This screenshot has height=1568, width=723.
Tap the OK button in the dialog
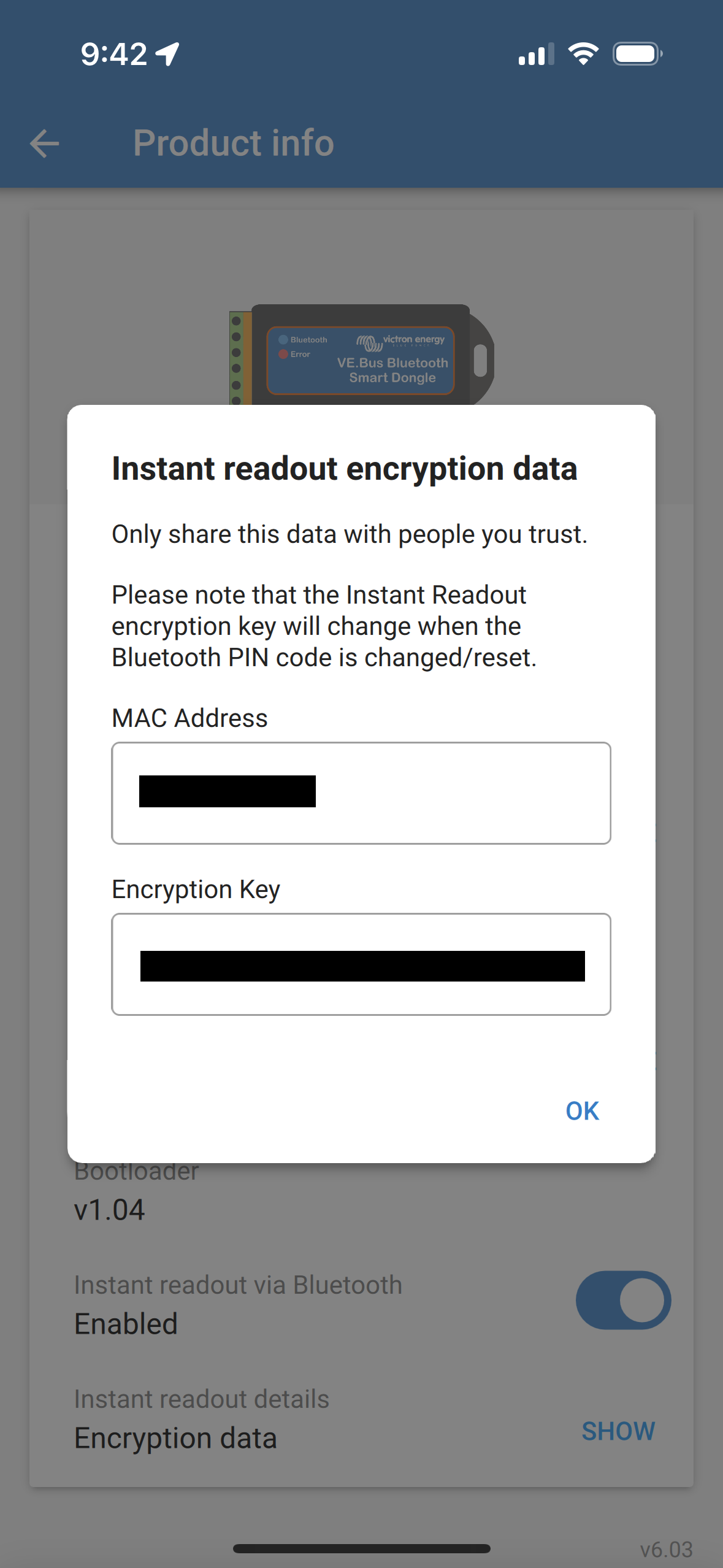582,1111
